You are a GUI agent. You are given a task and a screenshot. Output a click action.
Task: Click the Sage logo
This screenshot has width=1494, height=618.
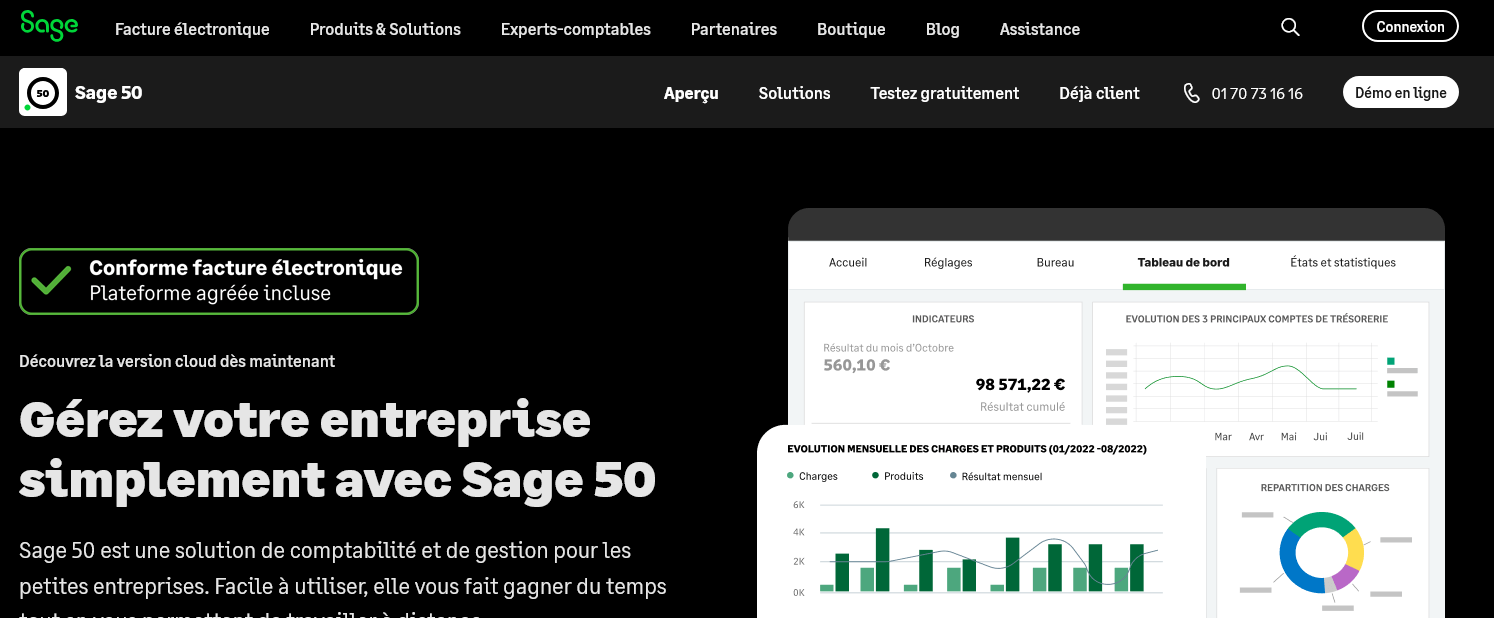coord(49,26)
